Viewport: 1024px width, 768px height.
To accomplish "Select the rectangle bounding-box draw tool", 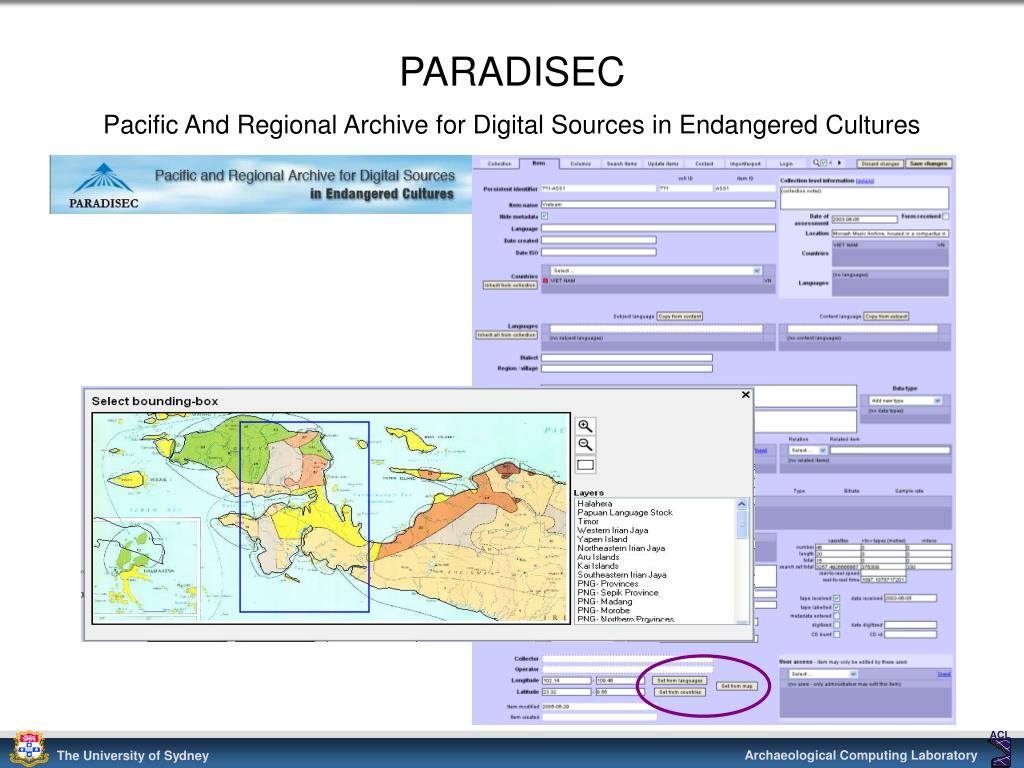I will tap(585, 464).
